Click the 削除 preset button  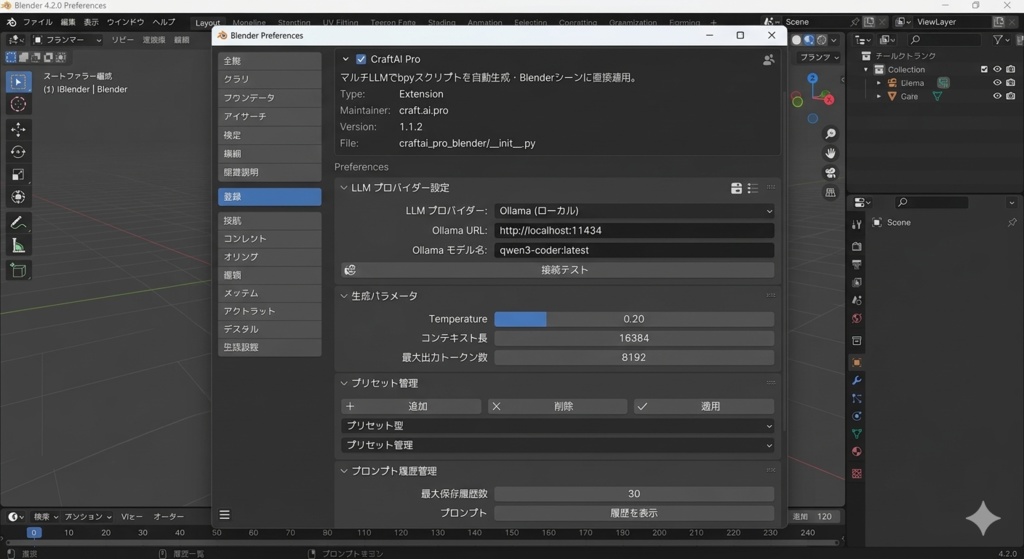point(558,406)
